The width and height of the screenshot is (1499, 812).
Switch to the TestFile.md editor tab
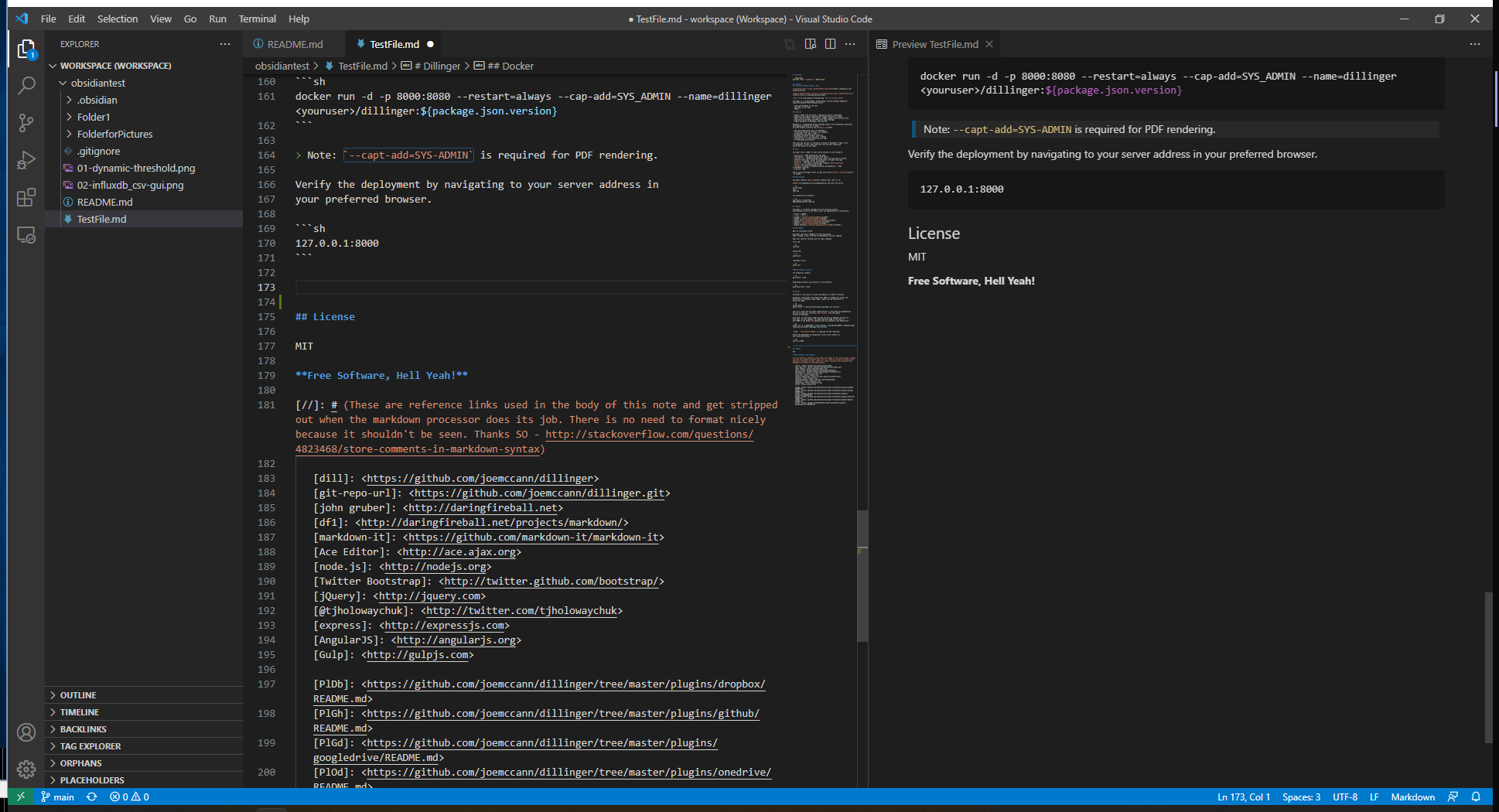pyautogui.click(x=394, y=44)
